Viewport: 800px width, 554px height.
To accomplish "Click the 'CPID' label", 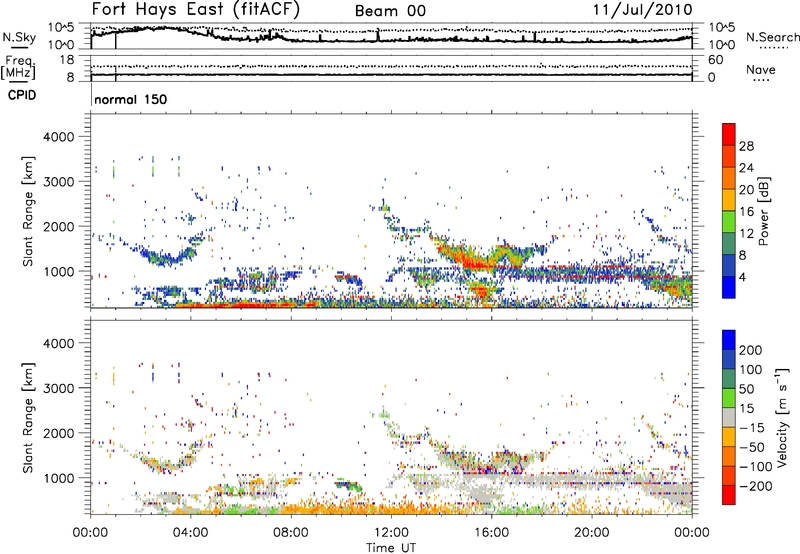I will [x=22, y=95].
